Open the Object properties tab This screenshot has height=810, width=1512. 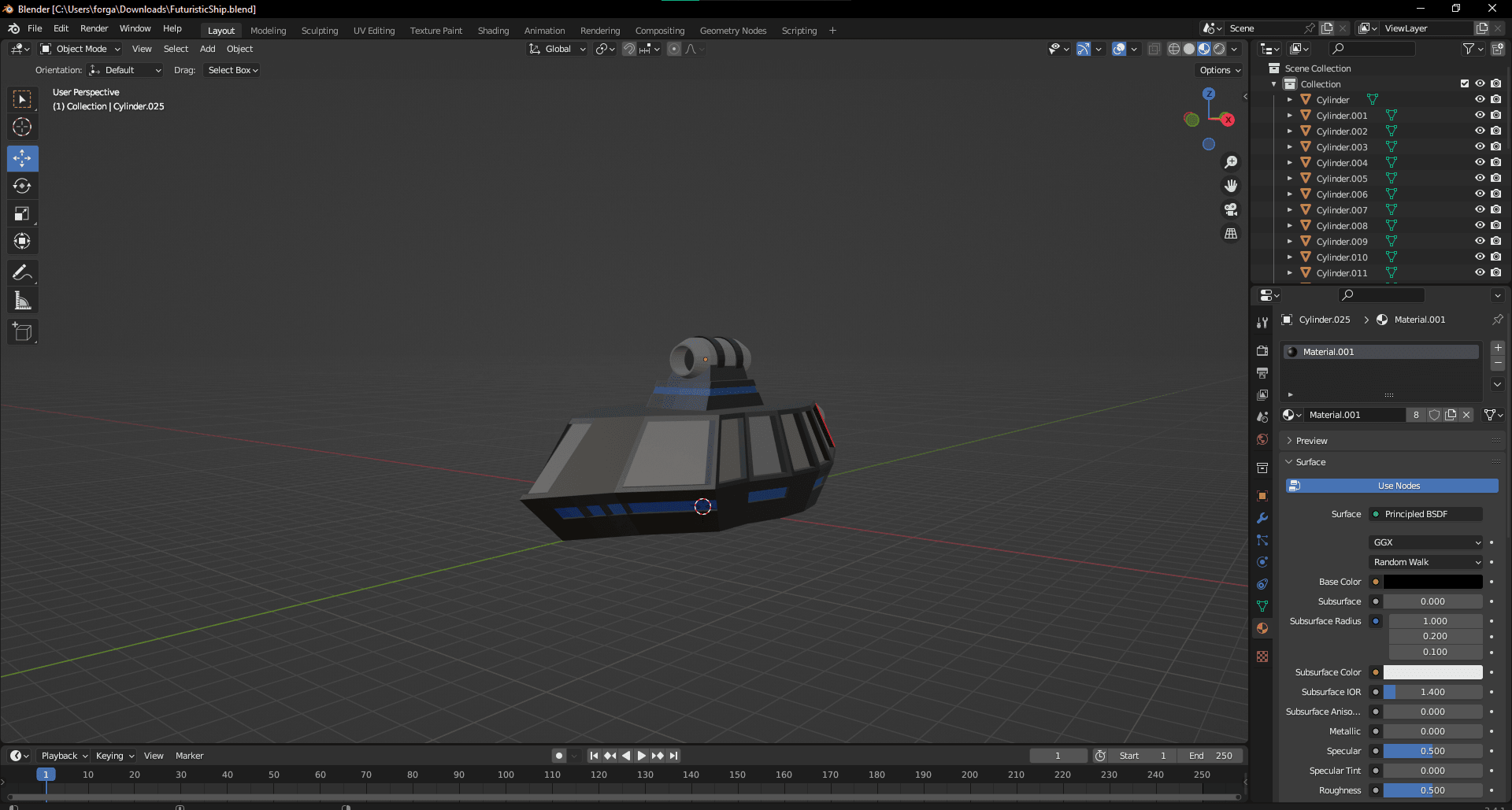pyautogui.click(x=1262, y=496)
